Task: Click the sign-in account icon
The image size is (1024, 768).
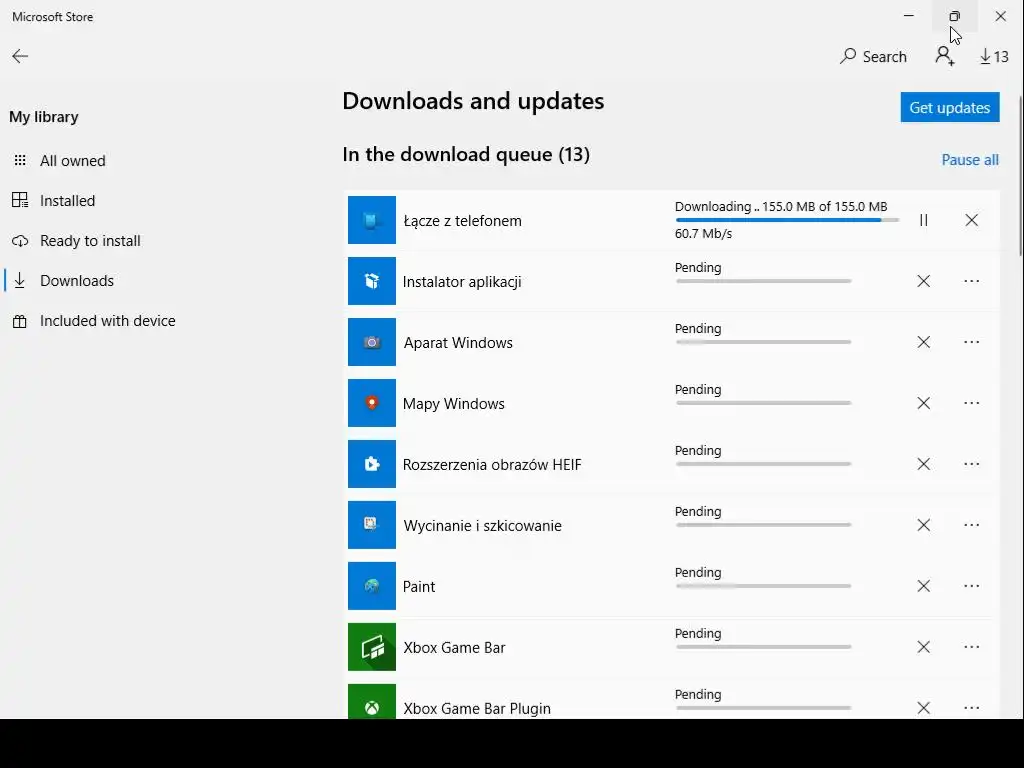Action: tap(944, 56)
